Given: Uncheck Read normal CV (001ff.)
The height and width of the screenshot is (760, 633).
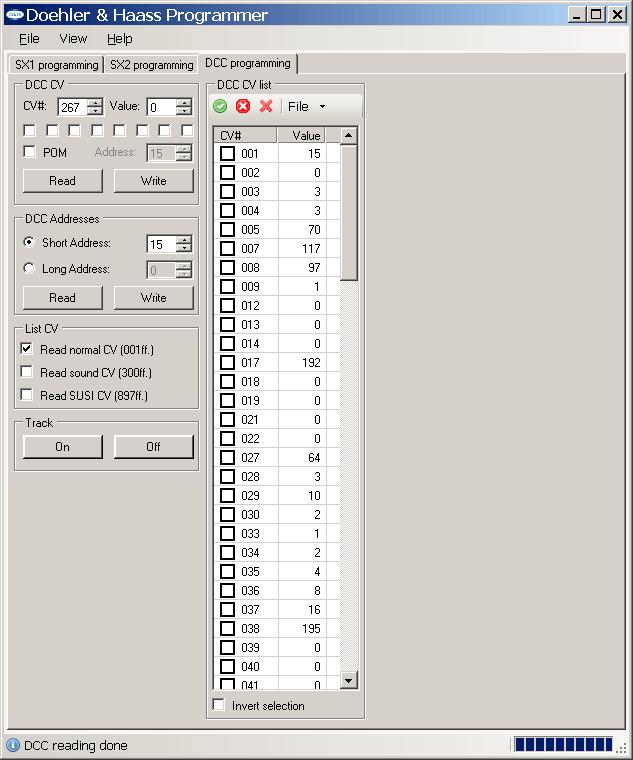Looking at the screenshot, I should click(x=27, y=348).
